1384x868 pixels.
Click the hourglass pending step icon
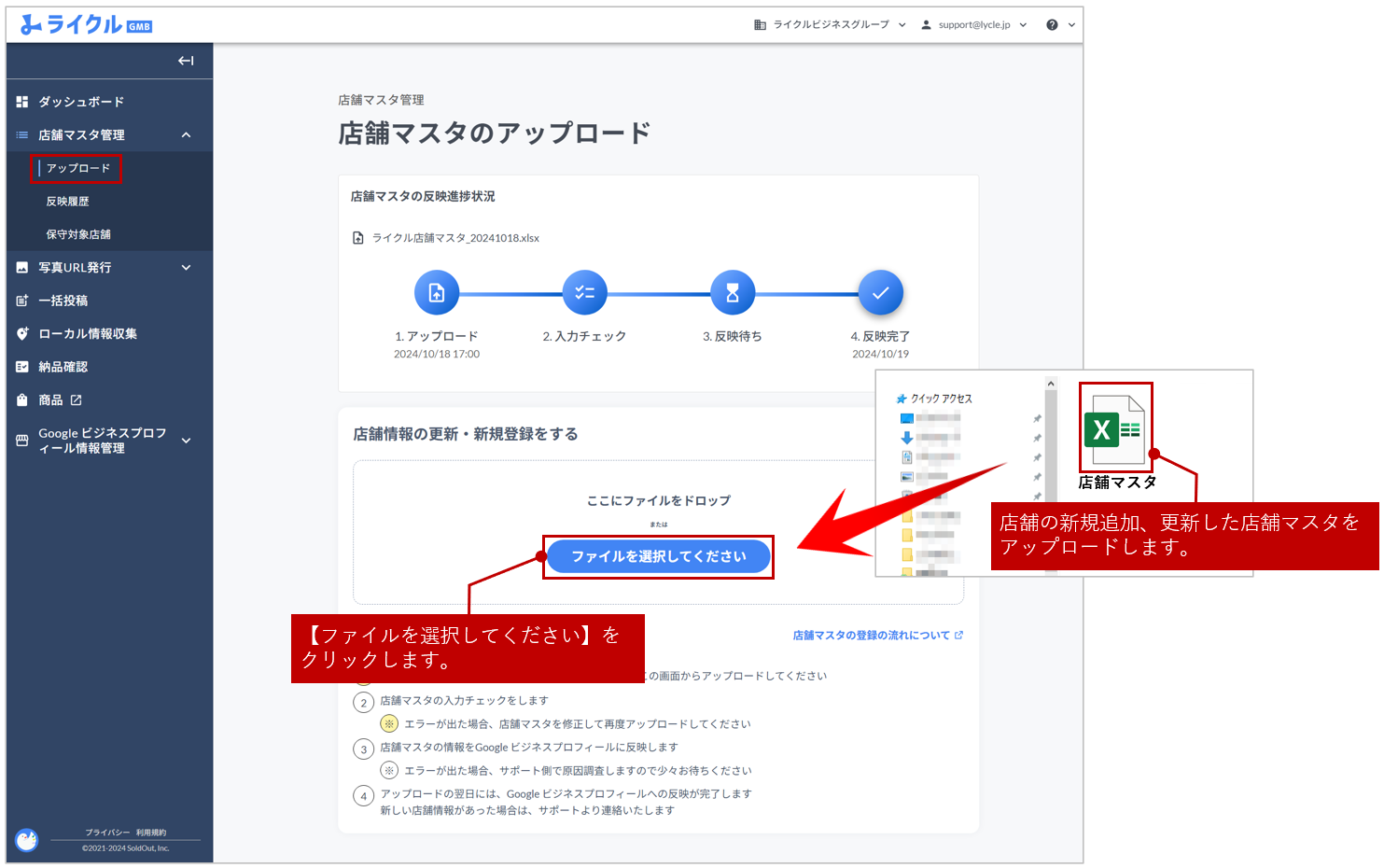[x=733, y=293]
